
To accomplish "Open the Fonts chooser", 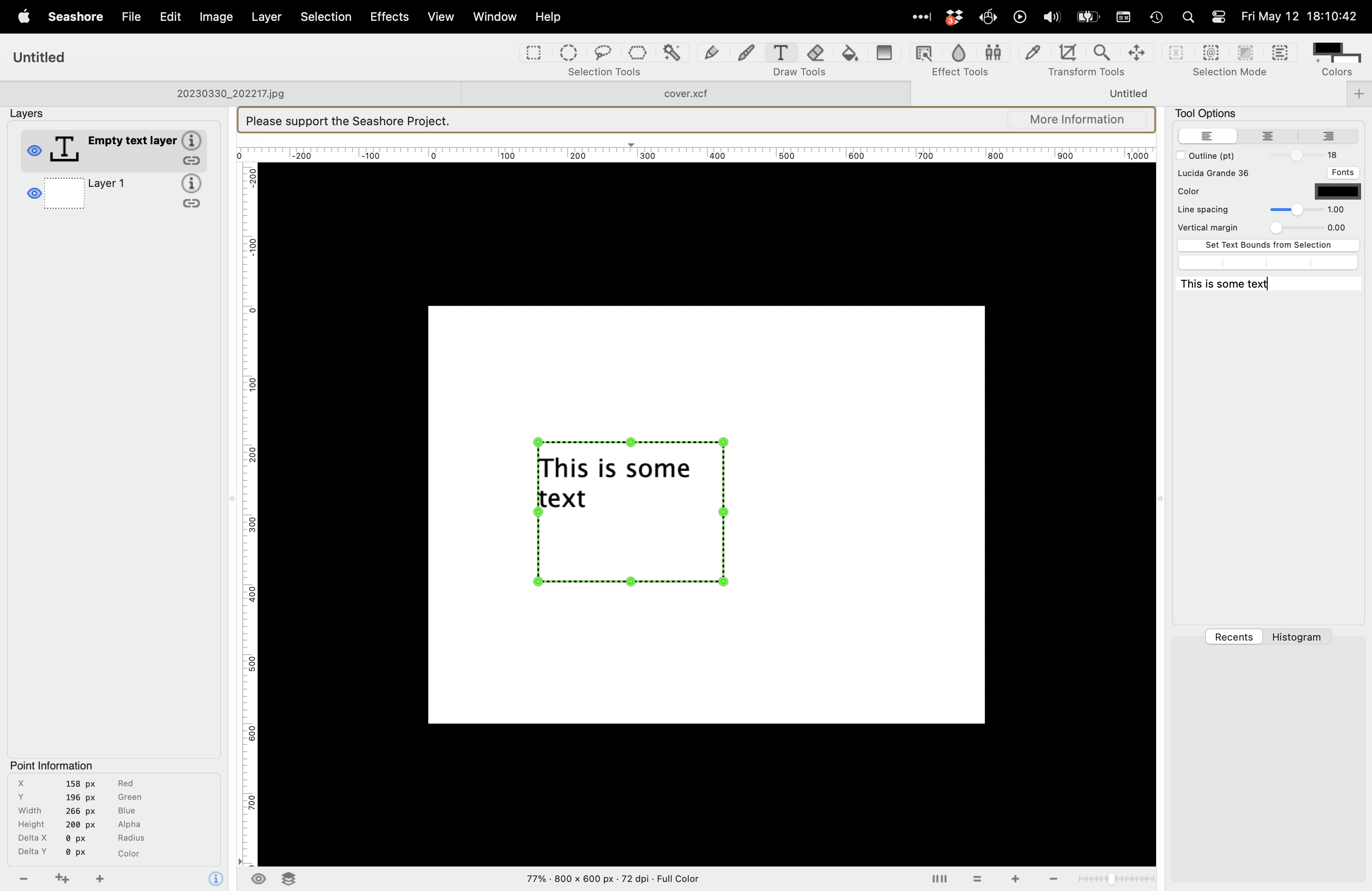I will pyautogui.click(x=1343, y=172).
